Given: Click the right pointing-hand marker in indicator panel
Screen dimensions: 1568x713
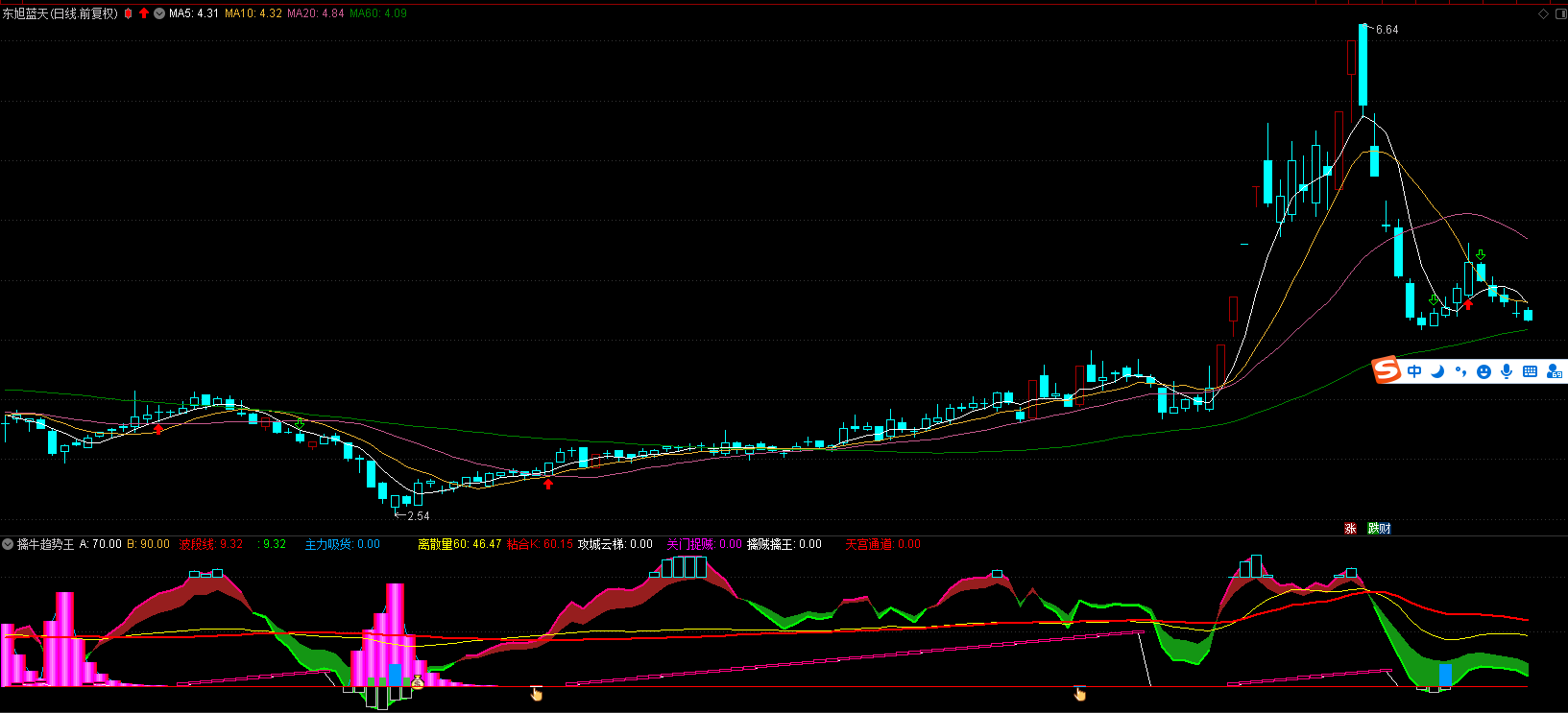Looking at the screenshot, I should (x=1080, y=693).
